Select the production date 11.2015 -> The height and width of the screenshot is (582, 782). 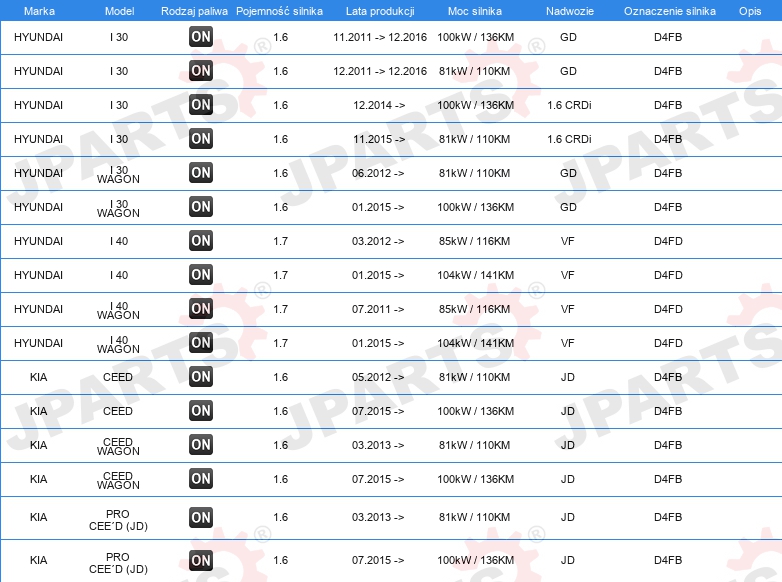click(379, 139)
